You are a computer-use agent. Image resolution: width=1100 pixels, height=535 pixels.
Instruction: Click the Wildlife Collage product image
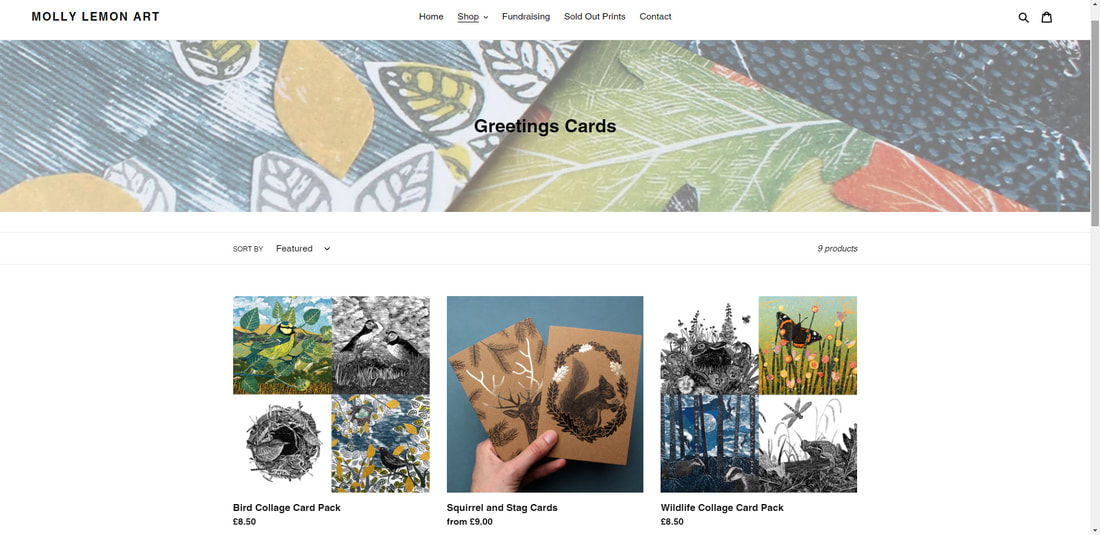coord(758,394)
